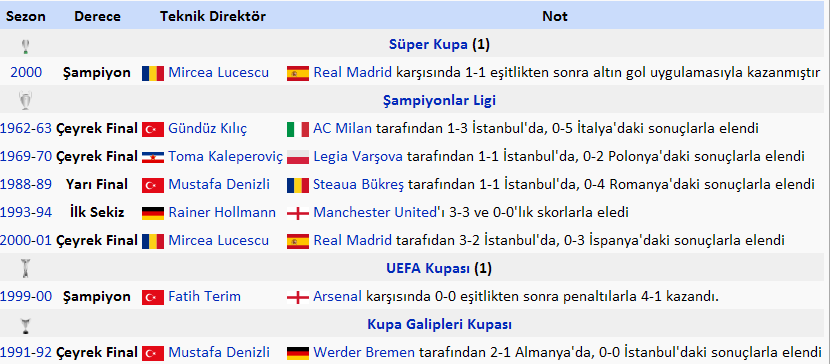Screen dimensions: 836x364
Task: Click the Spanish flag in the 2000 row
Action: (x=298, y=73)
